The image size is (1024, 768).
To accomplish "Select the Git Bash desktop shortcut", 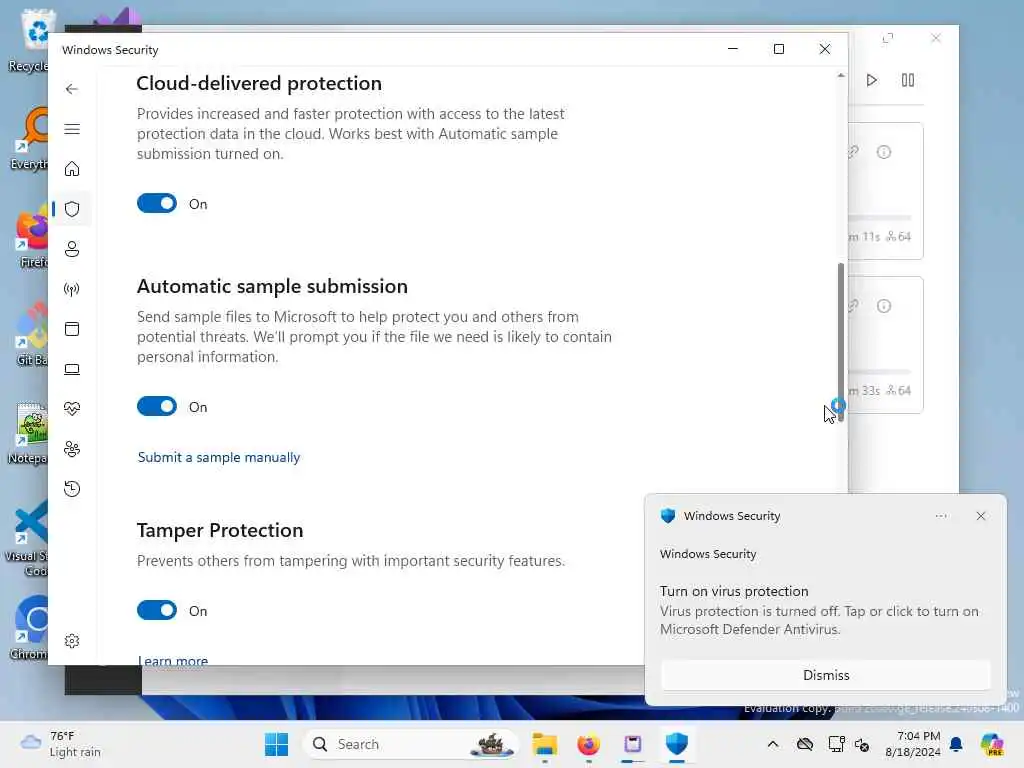I will tap(31, 334).
